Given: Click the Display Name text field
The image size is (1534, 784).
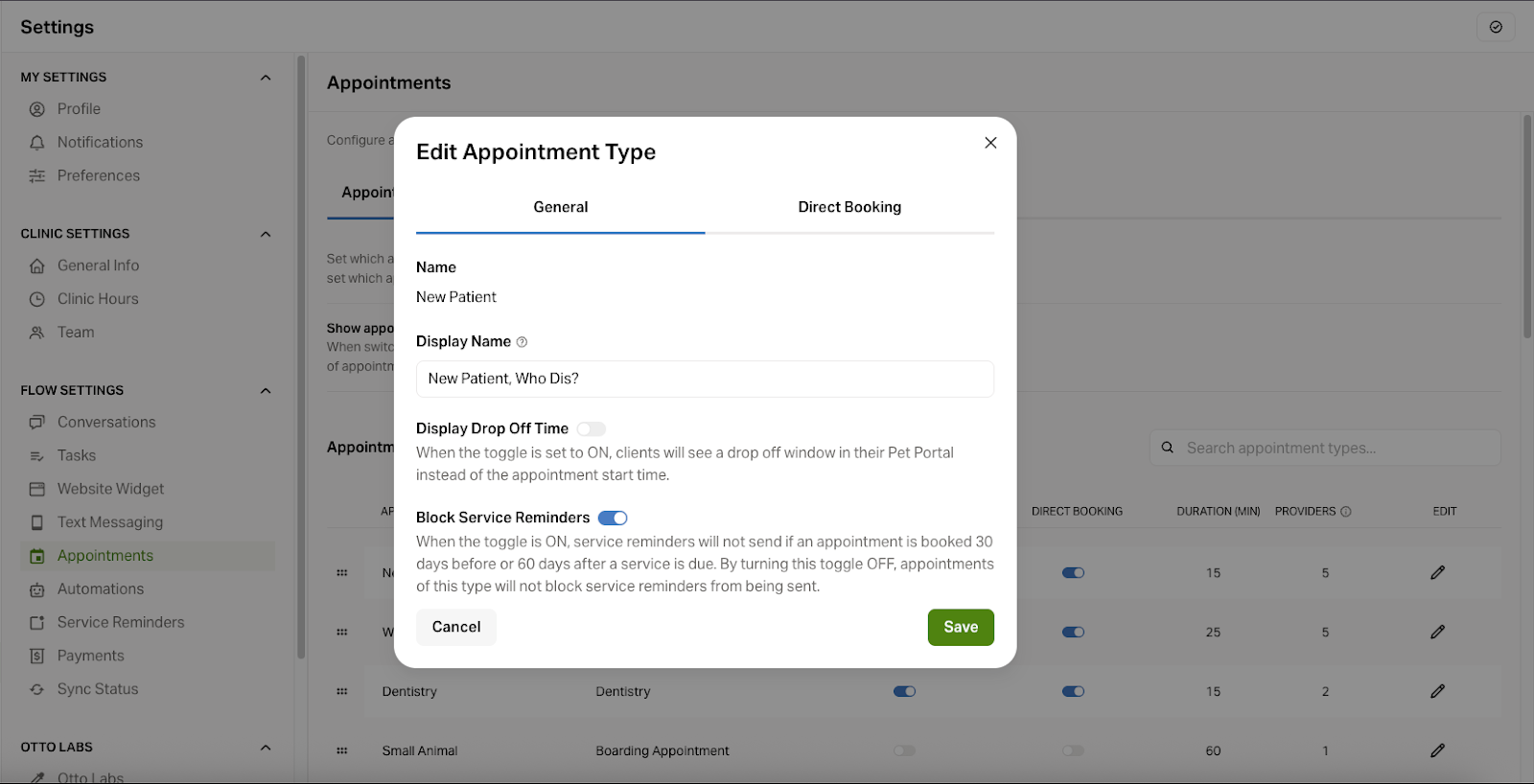Looking at the screenshot, I should (x=705, y=379).
